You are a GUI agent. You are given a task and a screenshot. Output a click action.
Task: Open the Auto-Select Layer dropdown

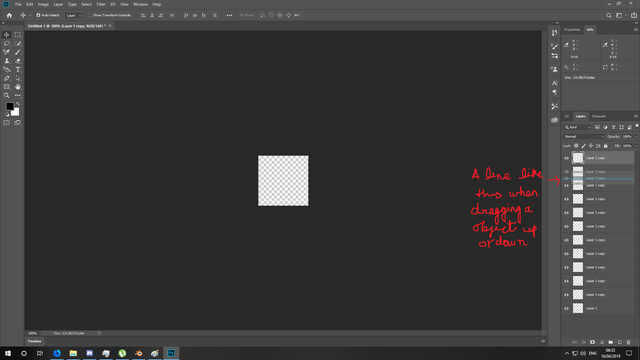[x=73, y=15]
